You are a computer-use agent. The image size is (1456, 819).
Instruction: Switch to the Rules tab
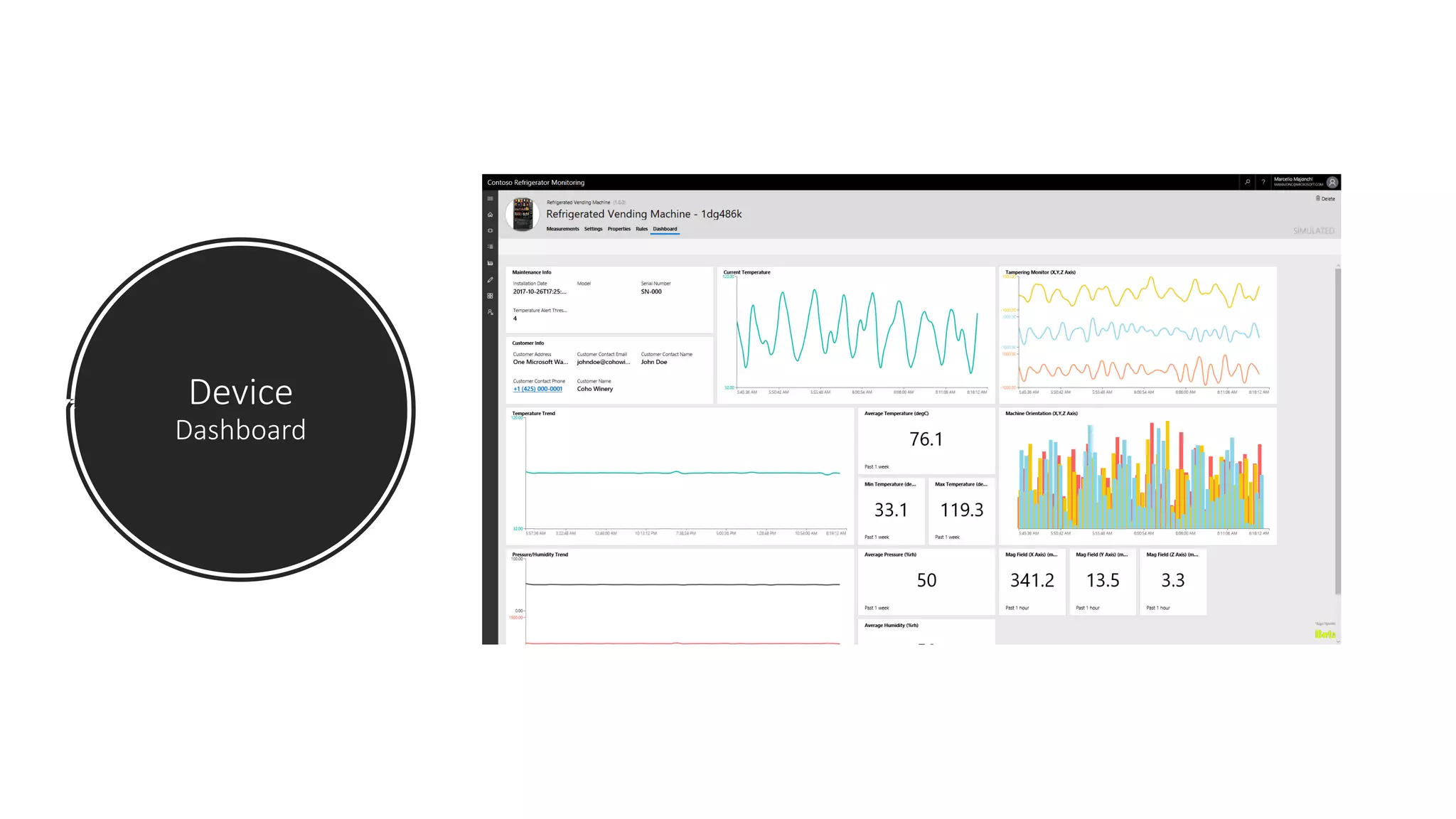click(x=641, y=229)
